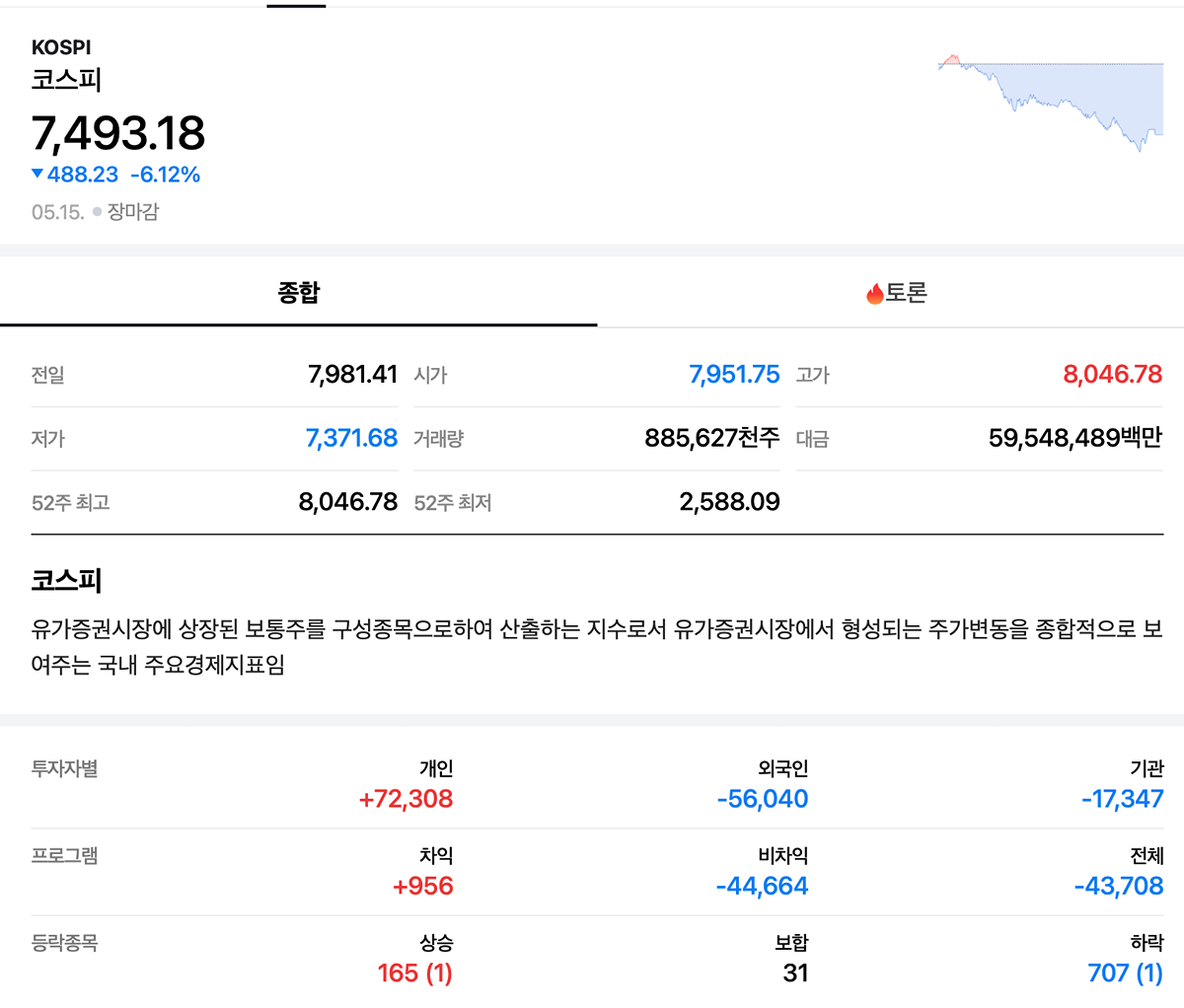This screenshot has width=1184, height=1008.
Task: Select the index value 7,493.18
Action: tap(118, 133)
